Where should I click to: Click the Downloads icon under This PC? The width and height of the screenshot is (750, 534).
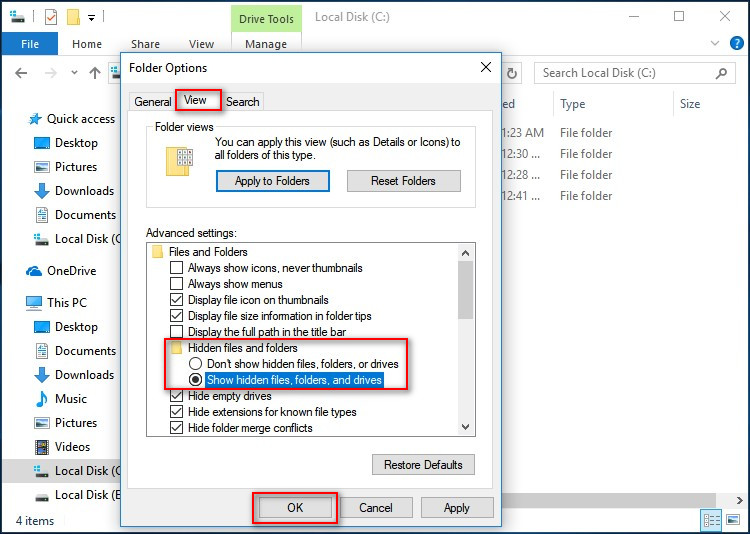click(42, 375)
